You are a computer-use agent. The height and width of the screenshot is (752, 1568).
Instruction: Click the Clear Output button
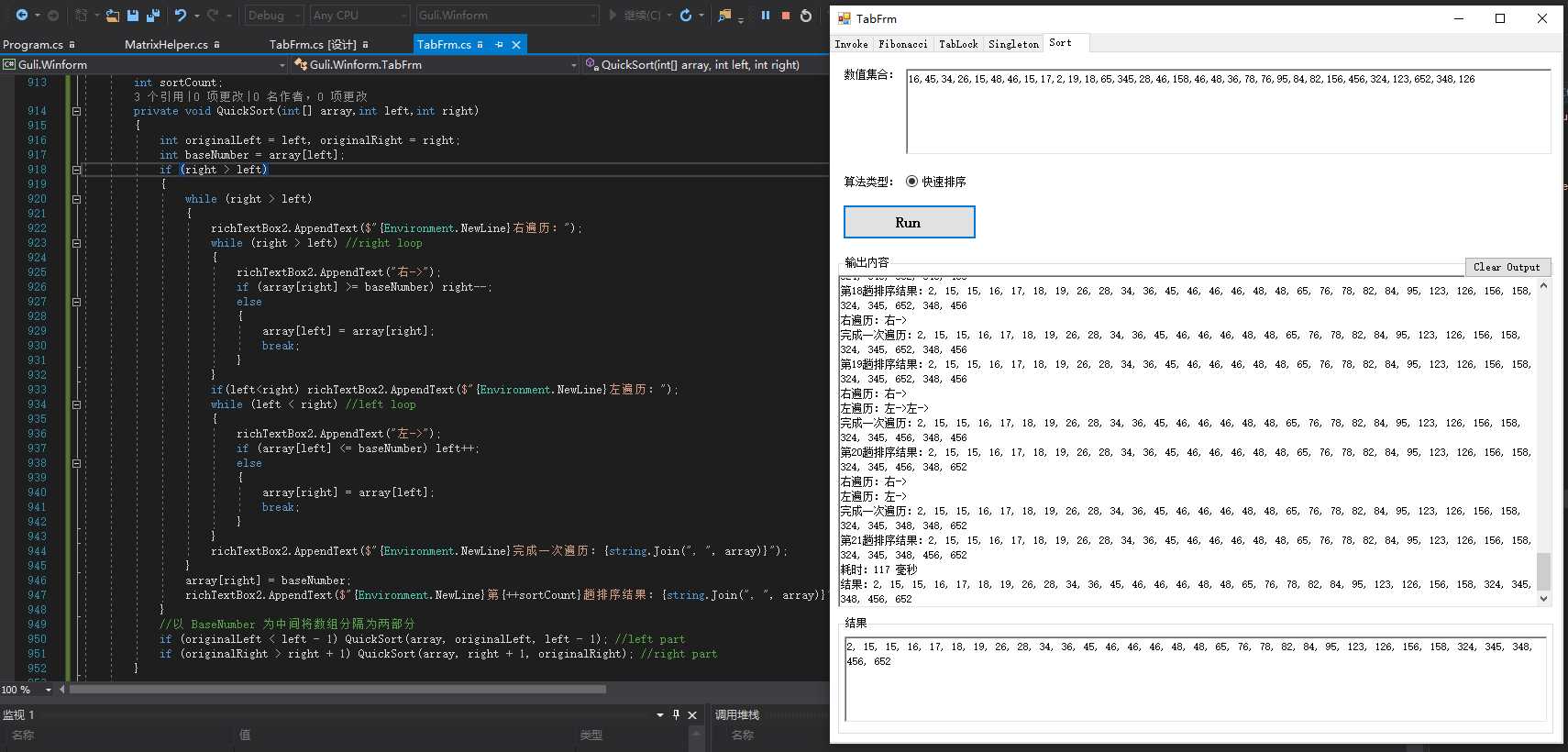(1507, 267)
